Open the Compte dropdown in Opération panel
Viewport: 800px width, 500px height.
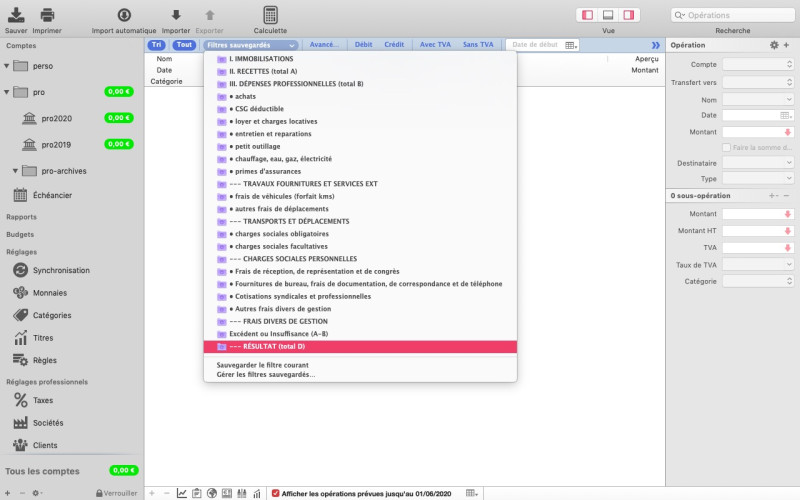(x=758, y=64)
